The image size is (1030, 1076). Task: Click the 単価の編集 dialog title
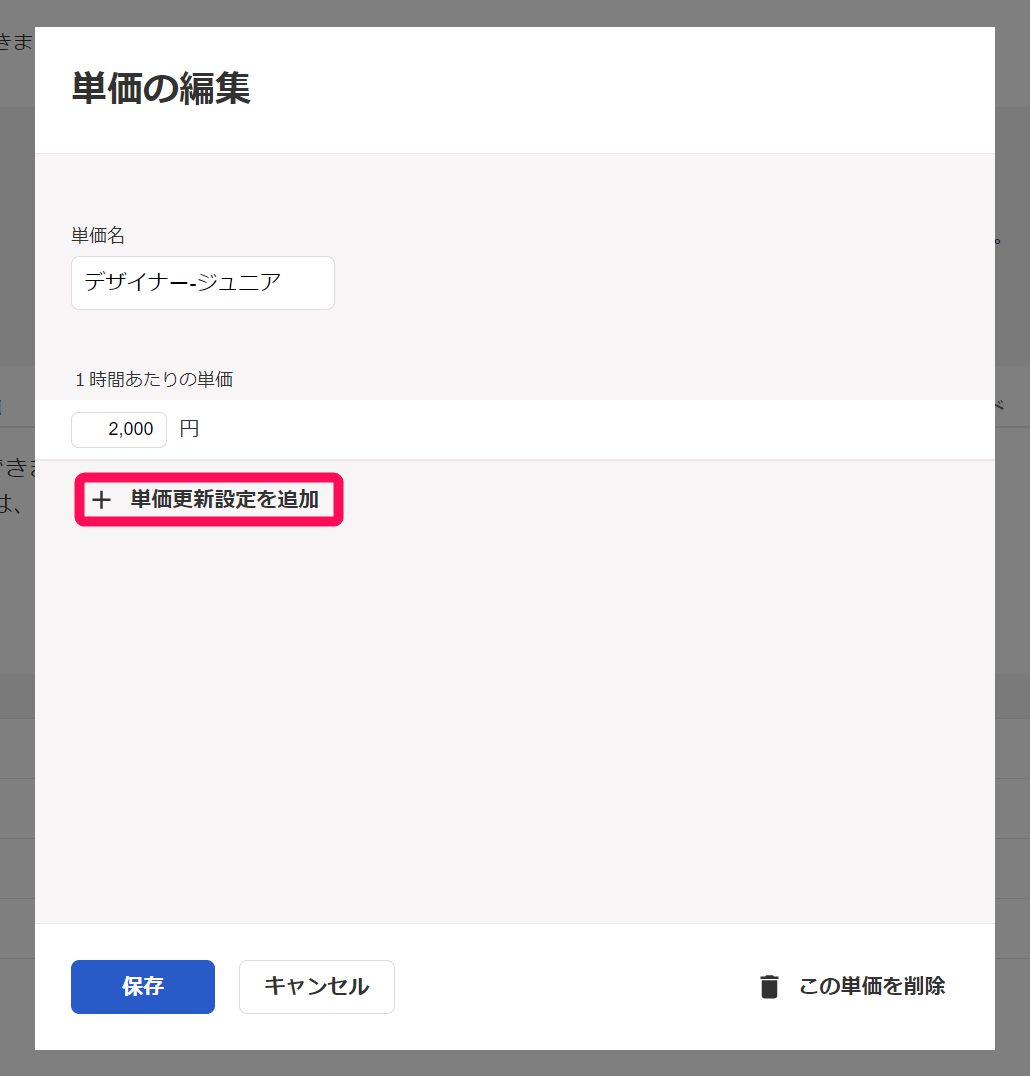tap(161, 89)
